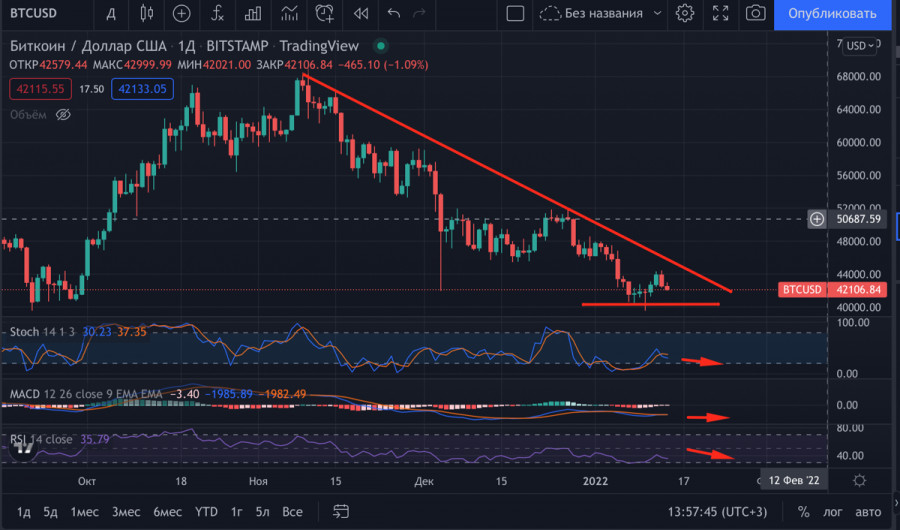Click the blue buy price 42133.05
The height and width of the screenshot is (530, 900).
click(142, 89)
